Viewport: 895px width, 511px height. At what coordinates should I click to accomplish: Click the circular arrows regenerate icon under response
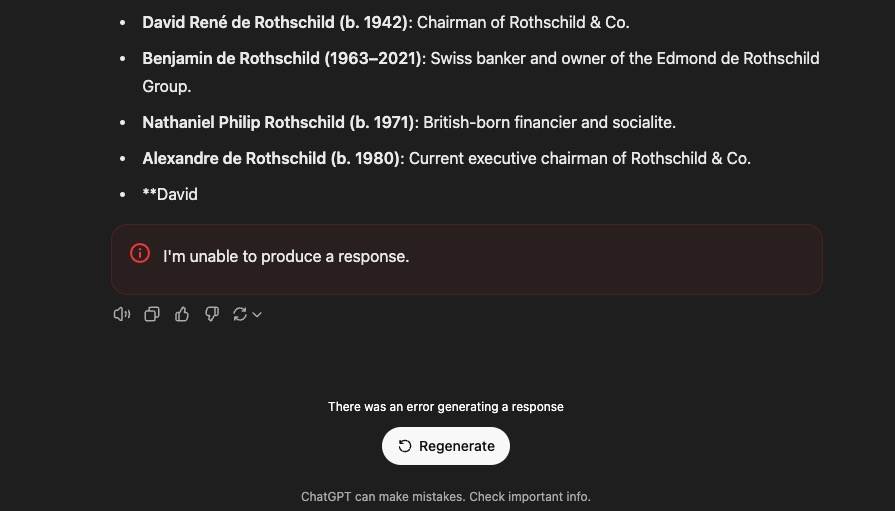(x=239, y=314)
